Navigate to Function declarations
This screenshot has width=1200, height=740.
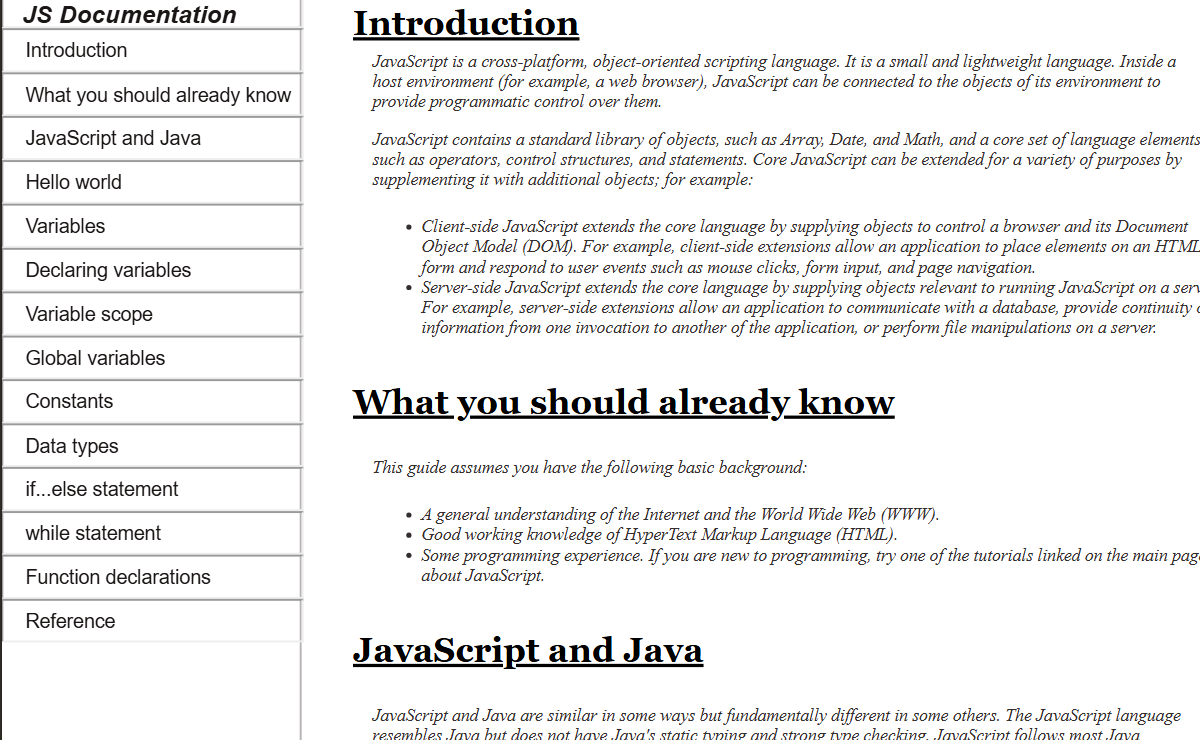(116, 577)
